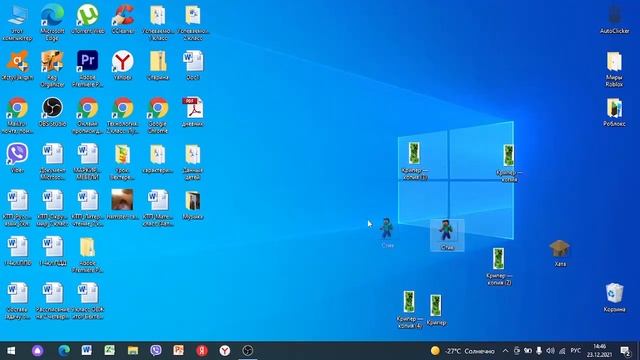Select the Крипер — копия (4) image
Screen dimensions: 640x360
click(409, 309)
